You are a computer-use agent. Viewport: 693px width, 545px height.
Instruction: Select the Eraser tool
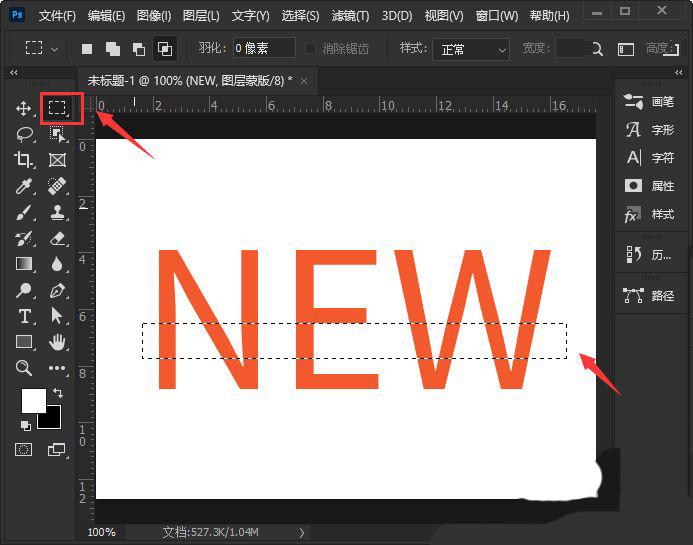58,239
